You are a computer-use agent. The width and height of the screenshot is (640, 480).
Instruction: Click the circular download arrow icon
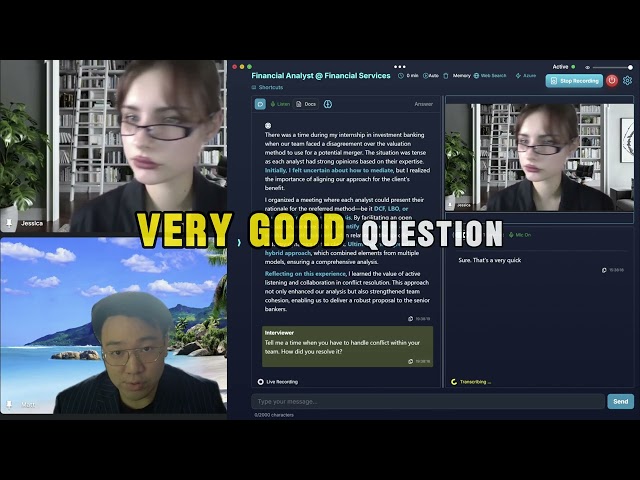[328, 104]
